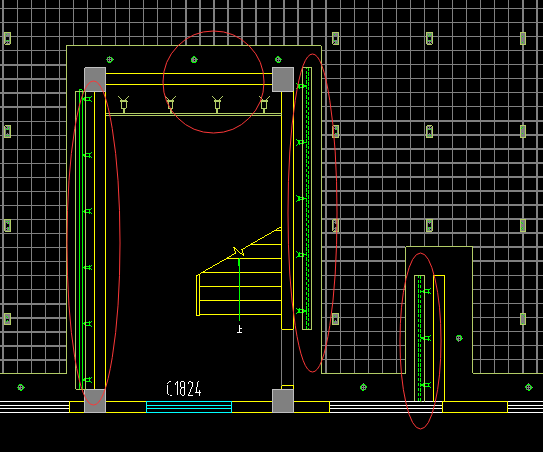Click the bottom-right gray column beside C1824
The image size is (543, 452).
point(283,401)
